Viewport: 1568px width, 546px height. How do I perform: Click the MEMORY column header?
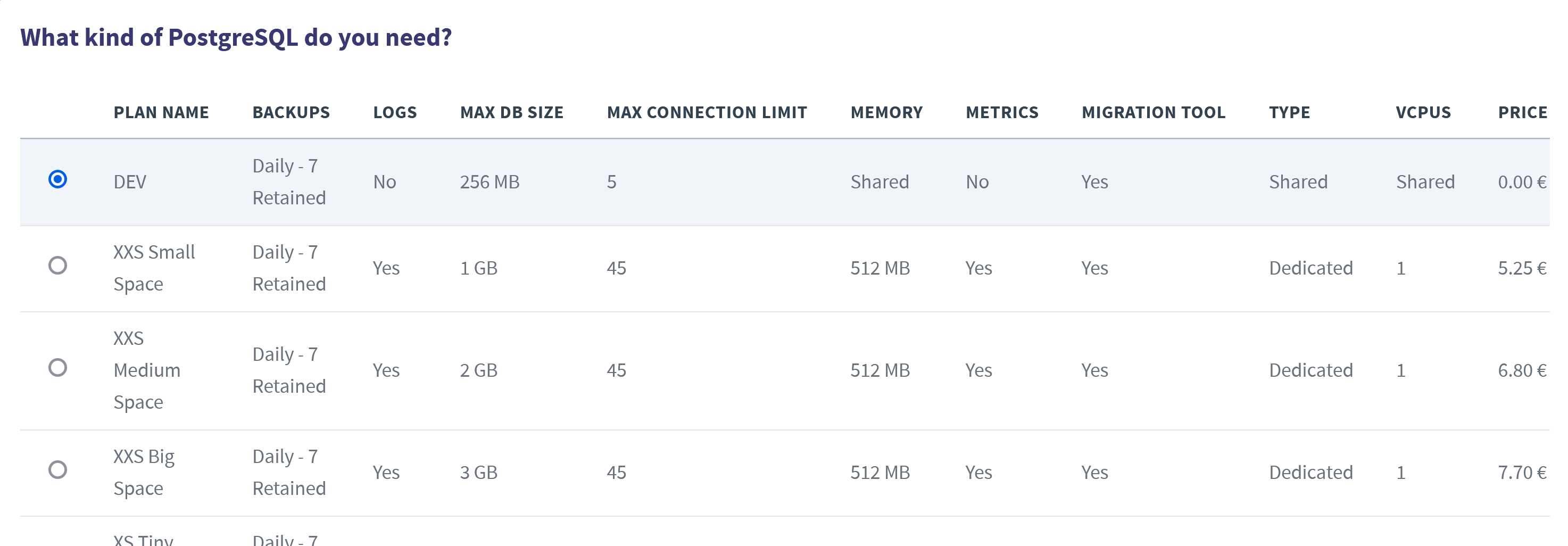(887, 113)
